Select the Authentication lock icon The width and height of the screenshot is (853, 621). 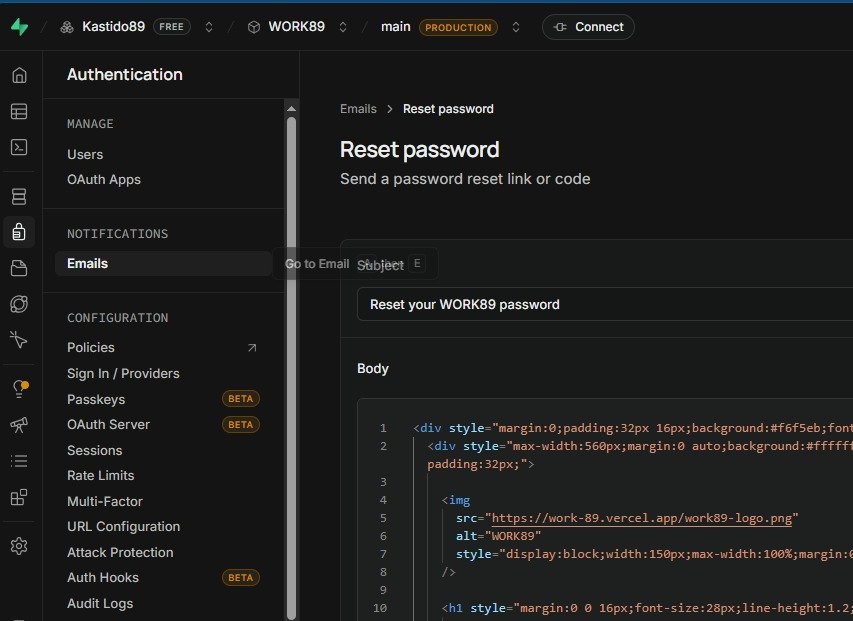tap(19, 232)
